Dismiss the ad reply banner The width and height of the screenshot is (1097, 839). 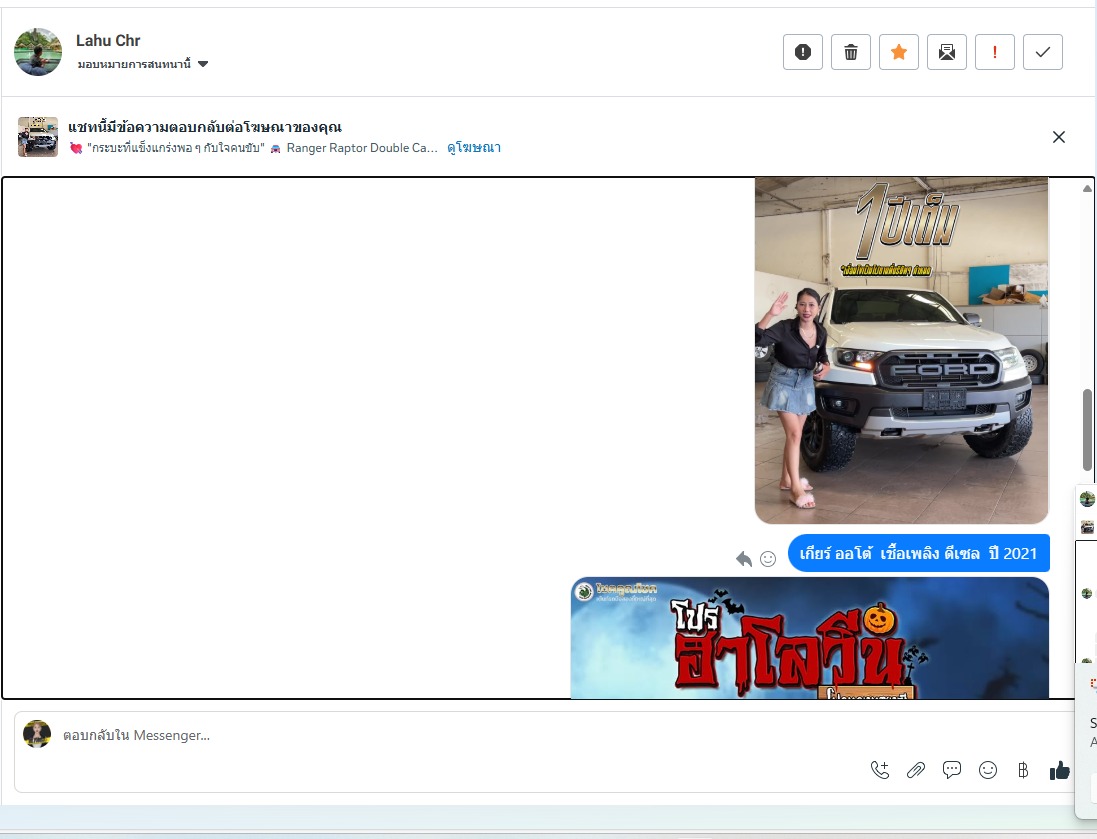1059,137
